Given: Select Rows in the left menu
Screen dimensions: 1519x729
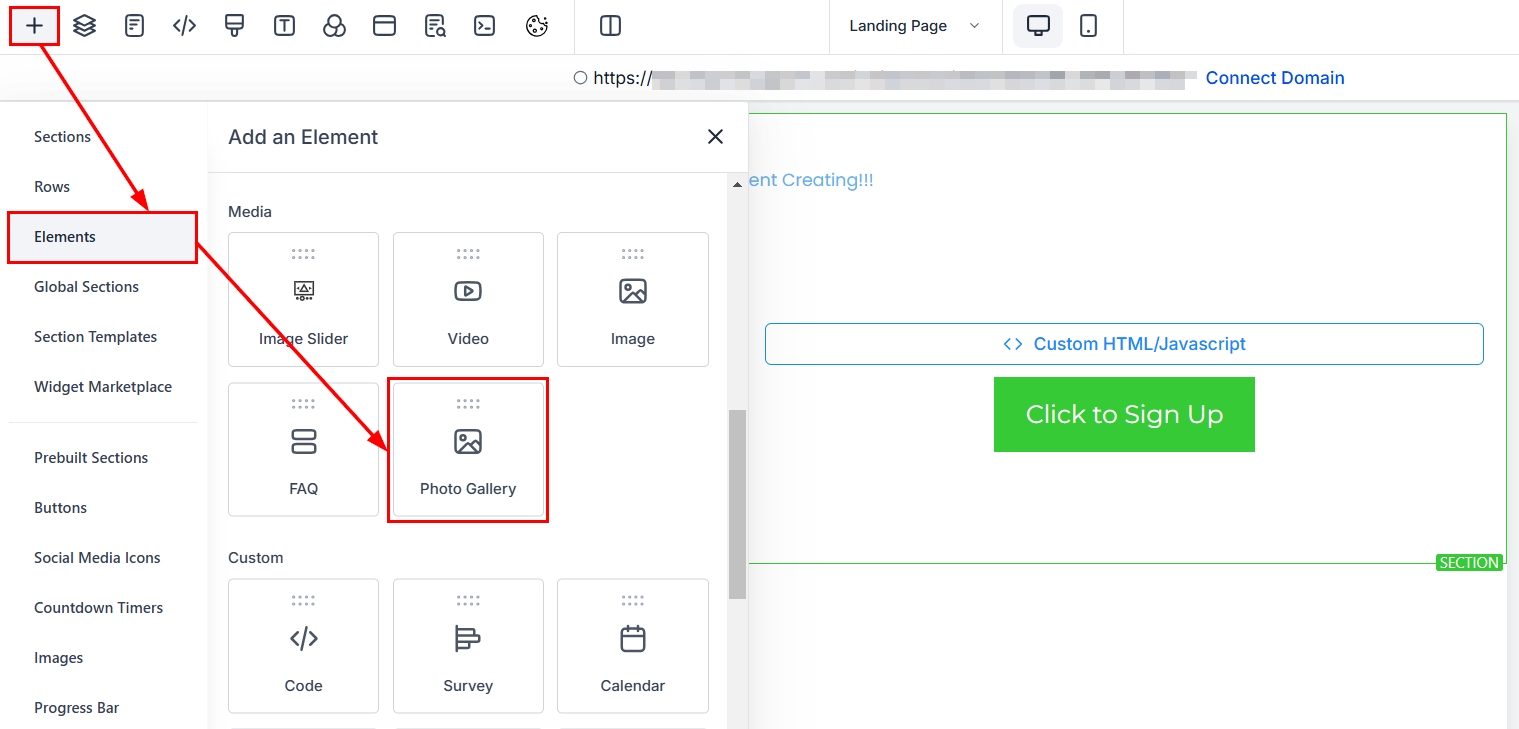Looking at the screenshot, I should coord(52,187).
